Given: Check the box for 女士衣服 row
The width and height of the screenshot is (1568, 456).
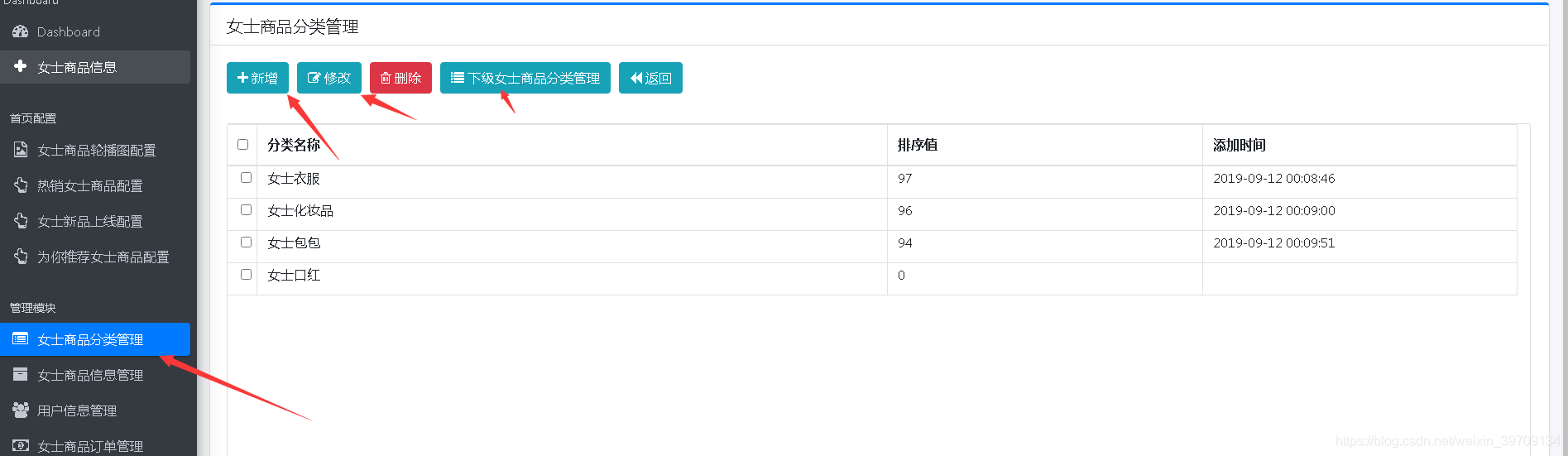Looking at the screenshot, I should pos(246,177).
